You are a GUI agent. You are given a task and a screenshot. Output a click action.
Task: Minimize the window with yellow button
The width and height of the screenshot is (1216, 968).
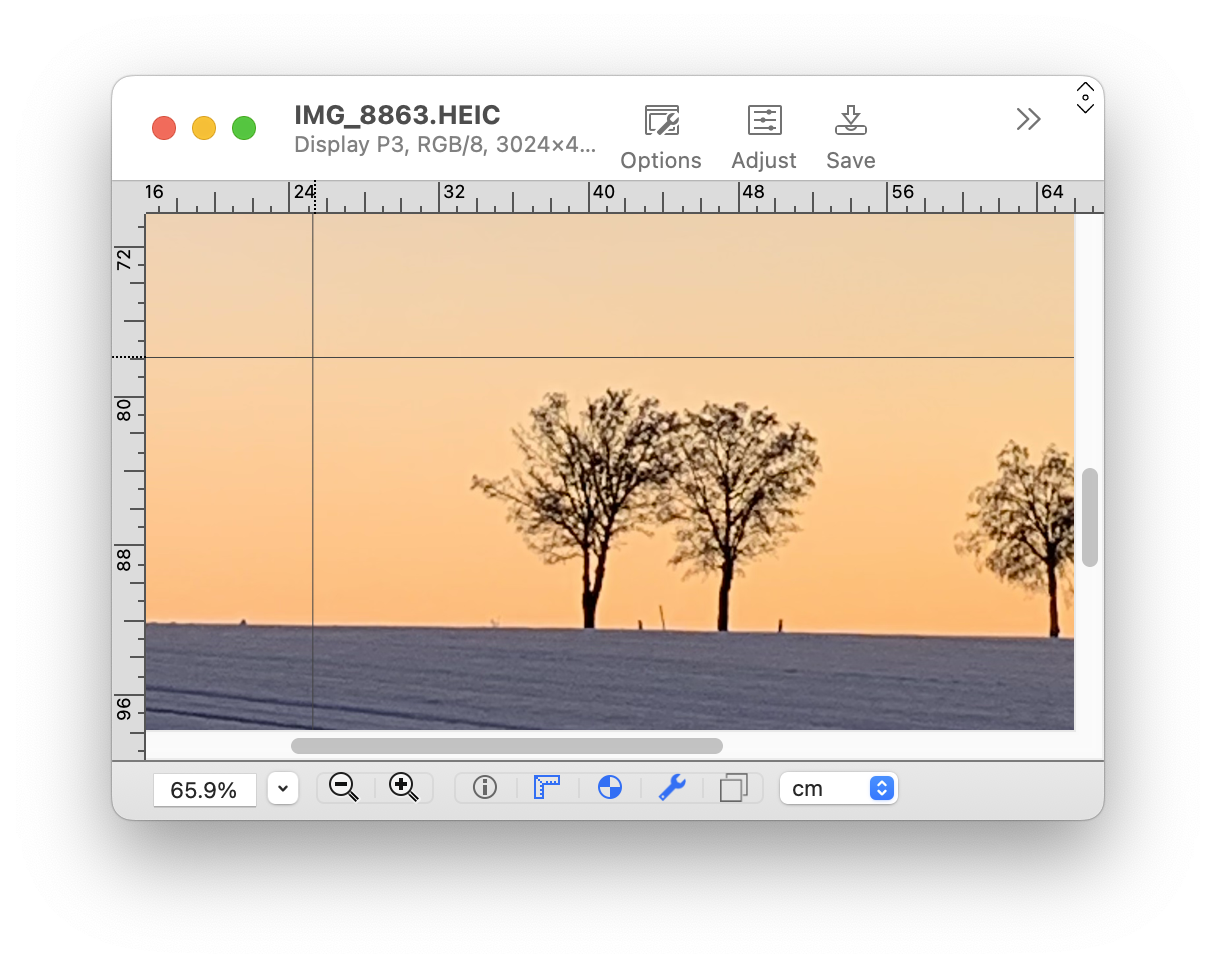coord(204,128)
